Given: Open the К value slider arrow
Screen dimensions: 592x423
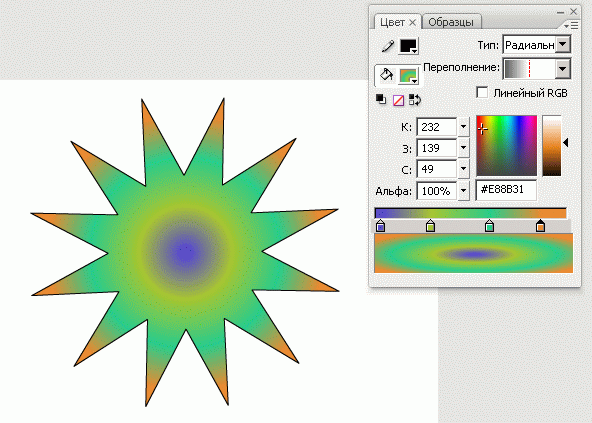Looking at the screenshot, I should tap(463, 127).
